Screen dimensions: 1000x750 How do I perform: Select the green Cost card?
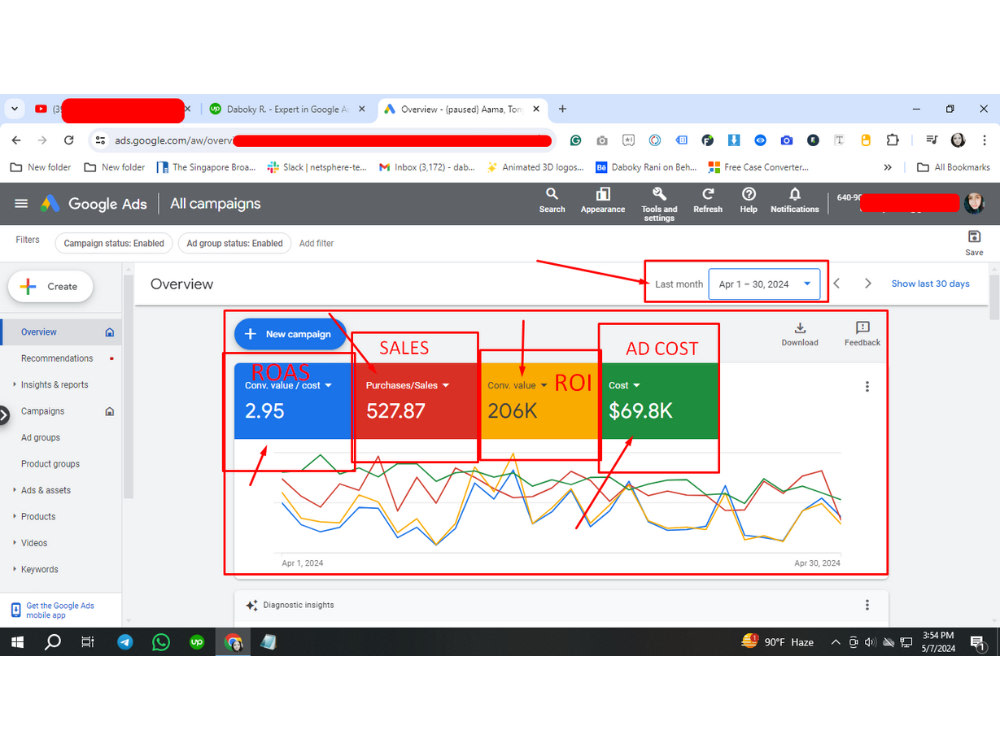[x=659, y=401]
